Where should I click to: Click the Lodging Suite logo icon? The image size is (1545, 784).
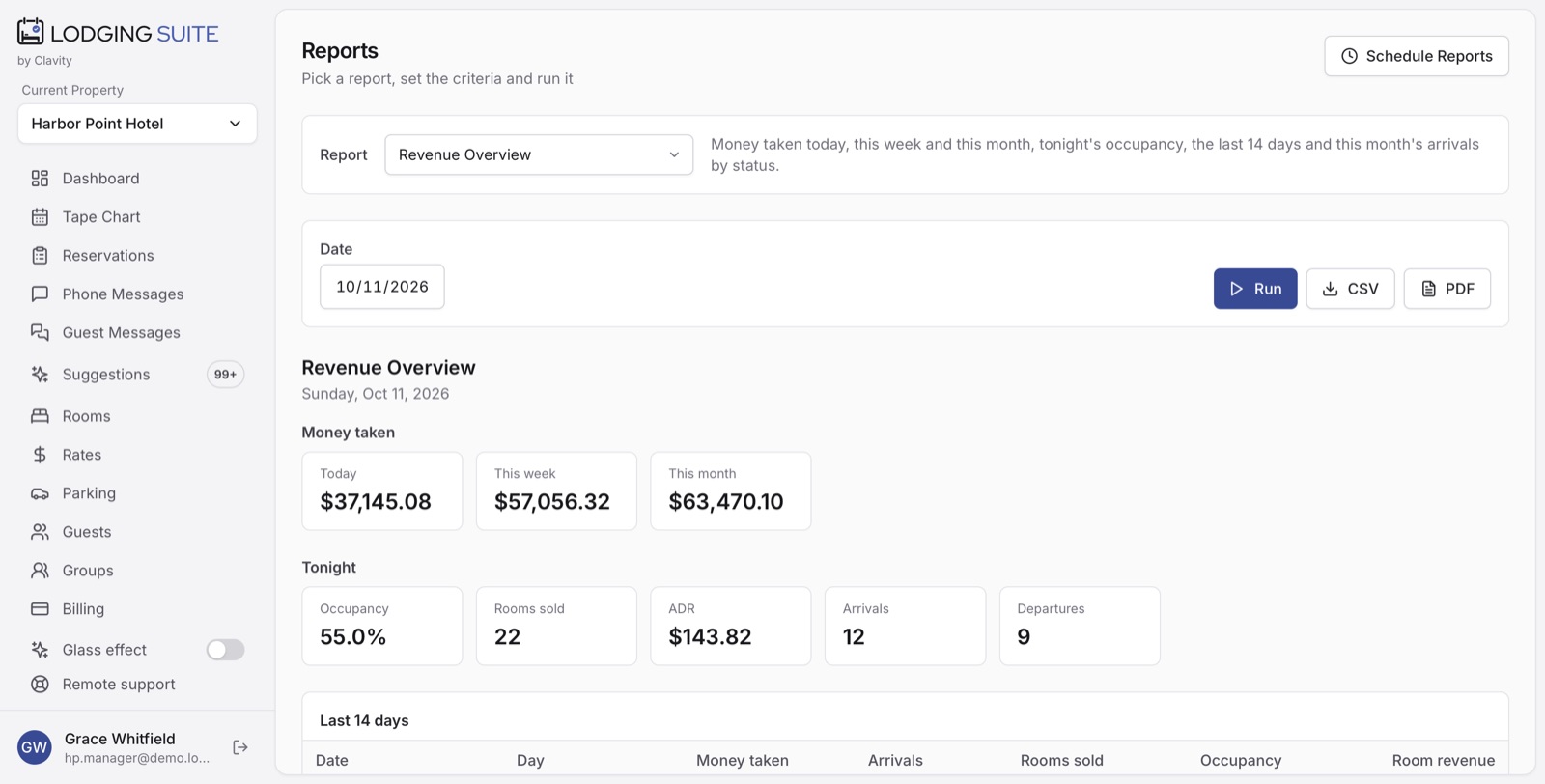(31, 32)
